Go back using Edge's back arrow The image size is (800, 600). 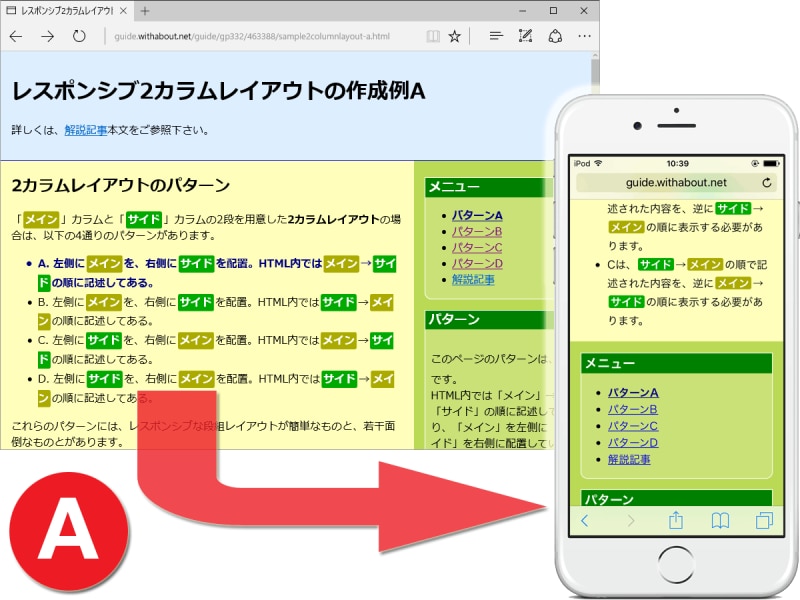pyautogui.click(x=17, y=37)
